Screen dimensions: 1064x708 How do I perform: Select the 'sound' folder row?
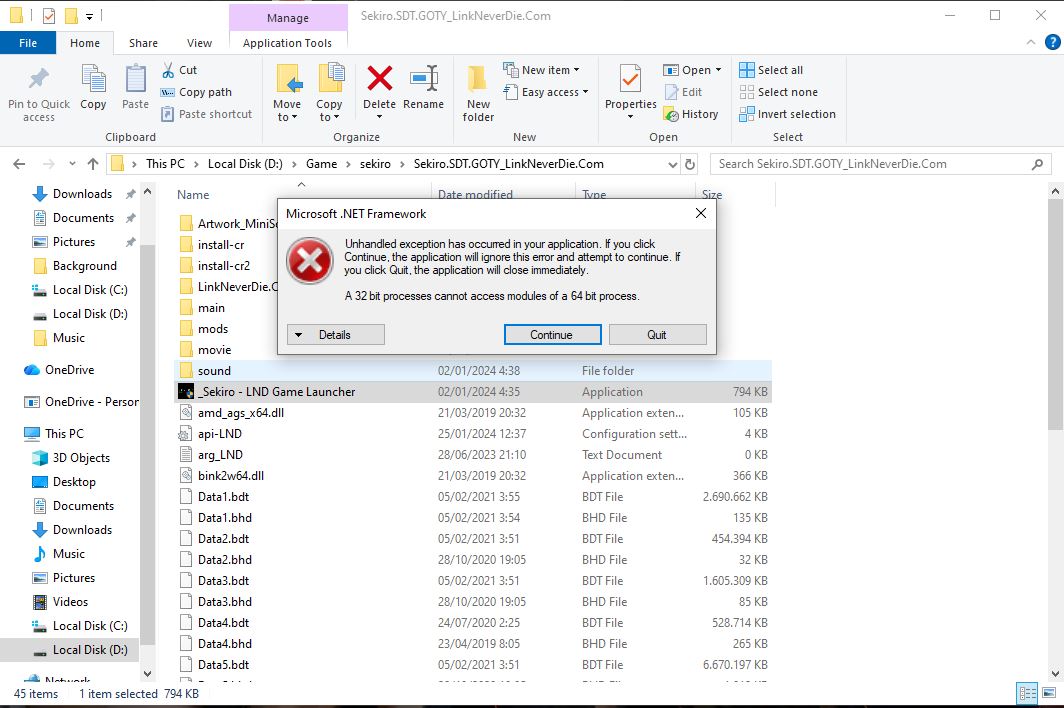[473, 371]
